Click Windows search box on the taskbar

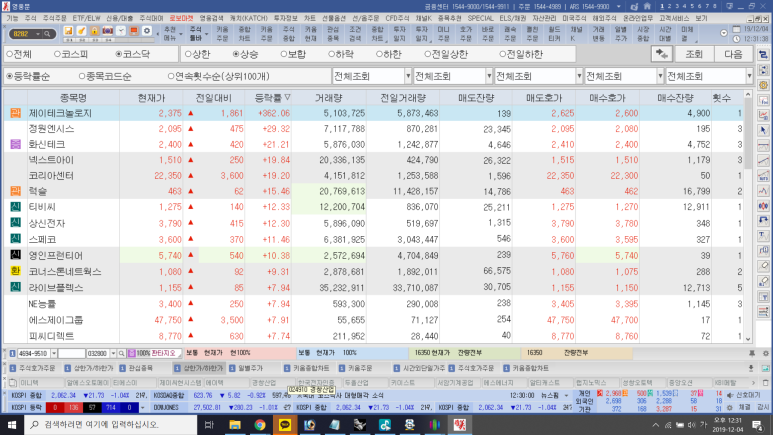pyautogui.click(x=110, y=425)
